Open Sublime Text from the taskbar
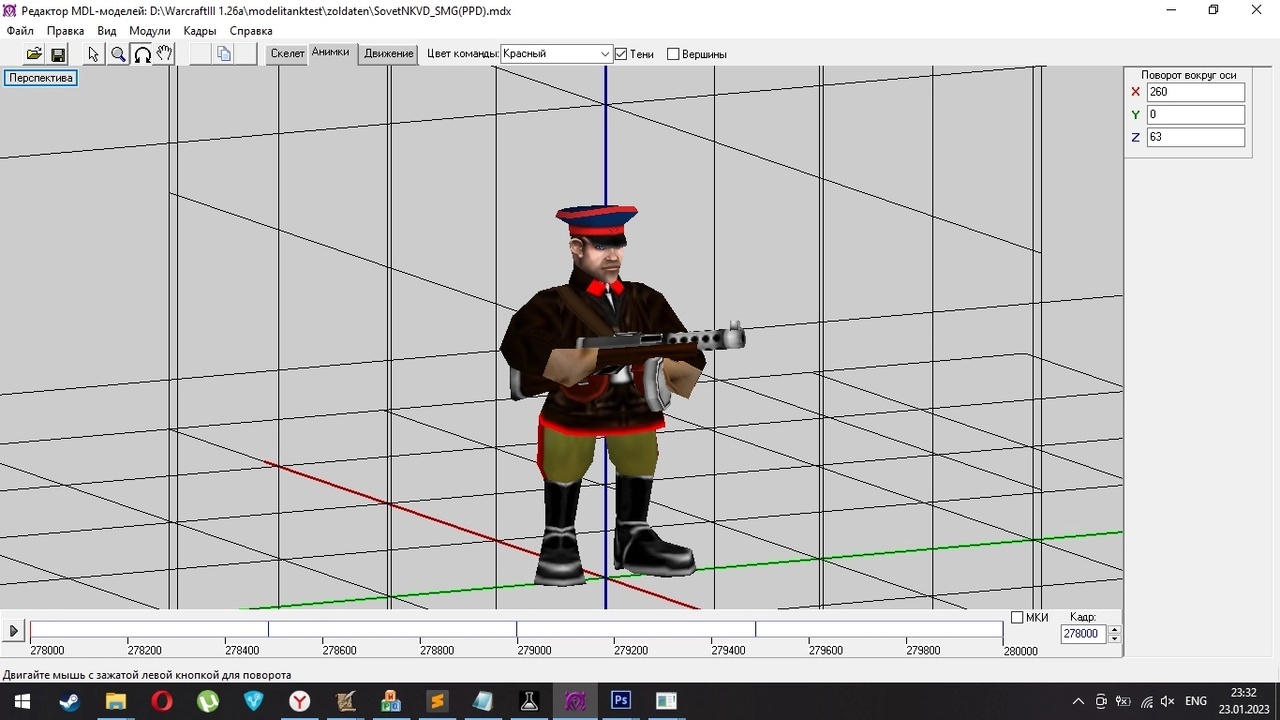1280x720 pixels. [437, 701]
